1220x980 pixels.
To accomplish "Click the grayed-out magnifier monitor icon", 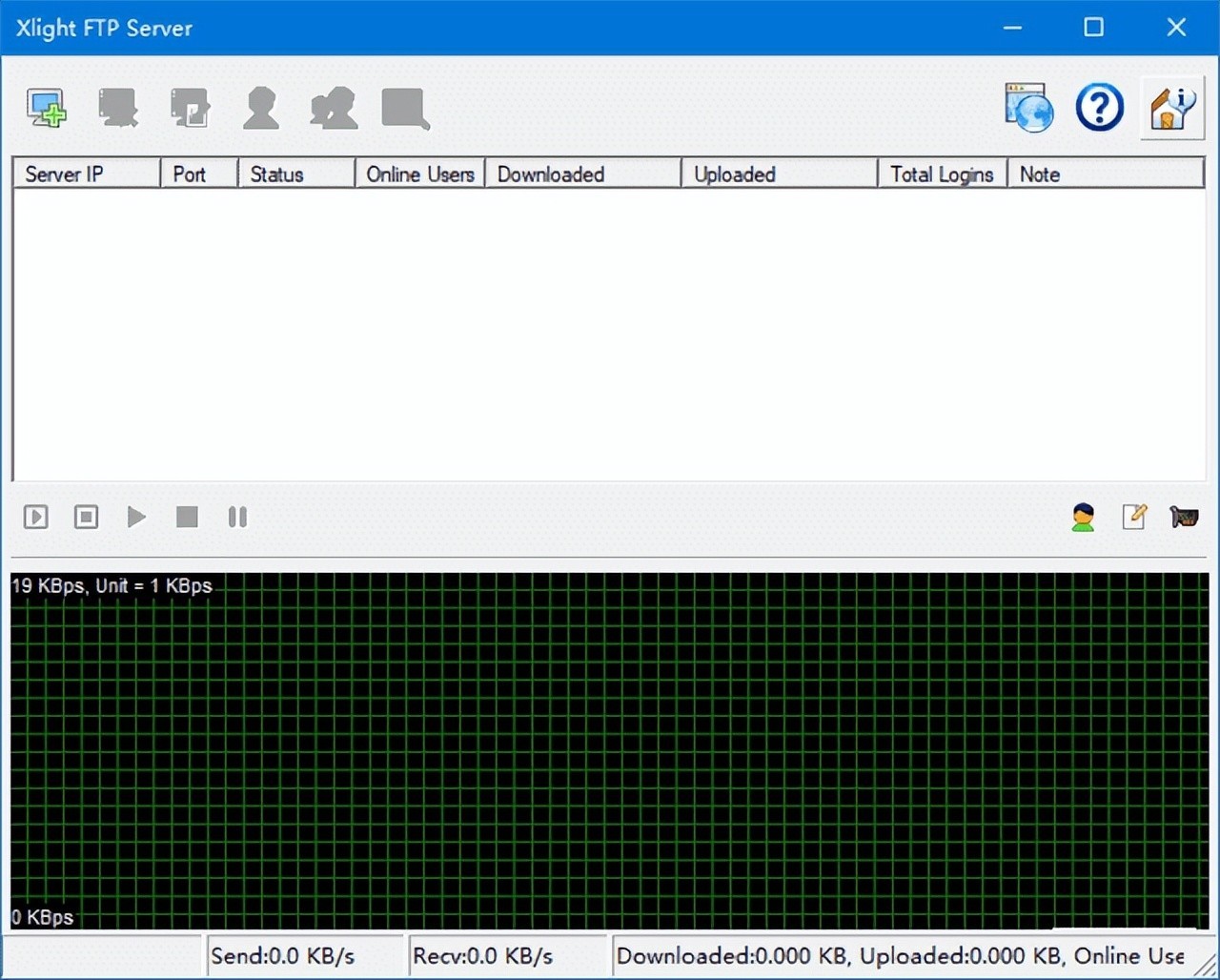I will (405, 108).
